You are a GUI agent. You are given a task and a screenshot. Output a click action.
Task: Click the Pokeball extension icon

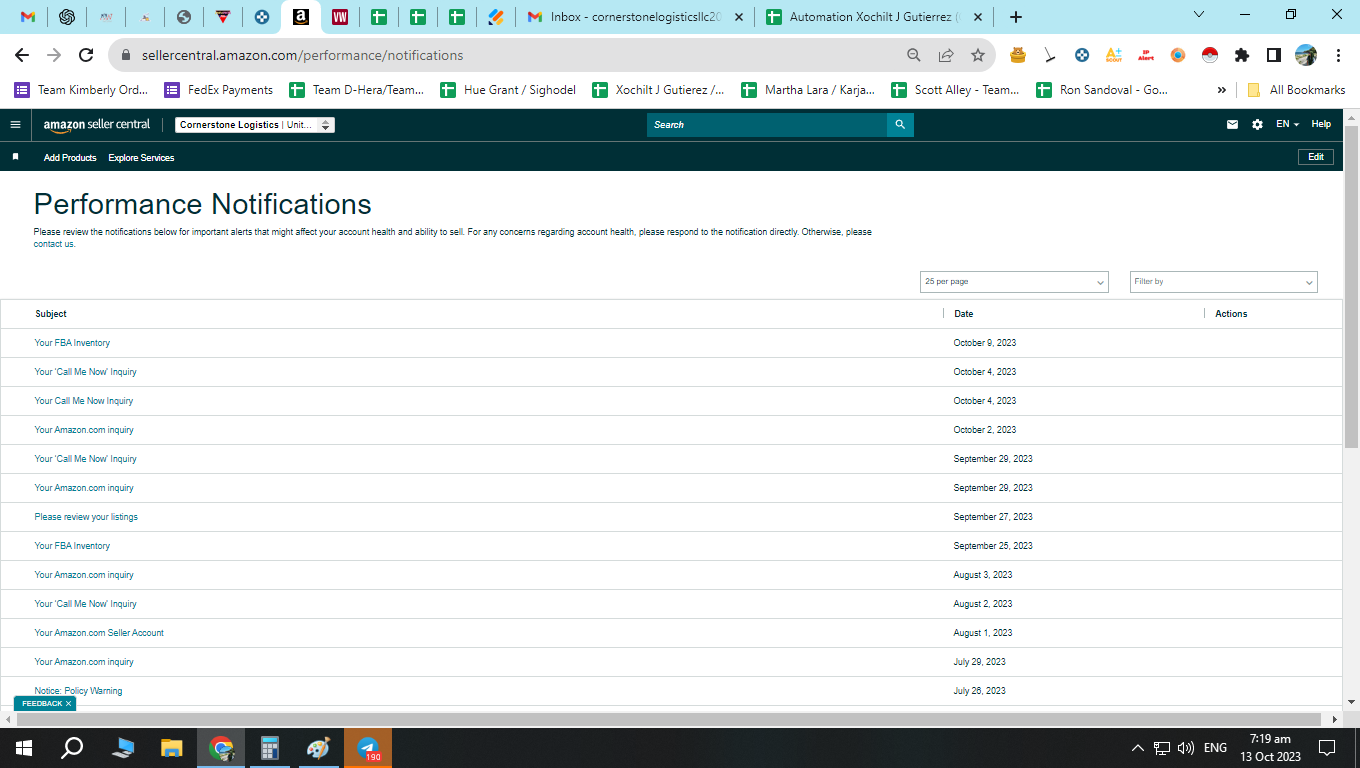[1210, 56]
